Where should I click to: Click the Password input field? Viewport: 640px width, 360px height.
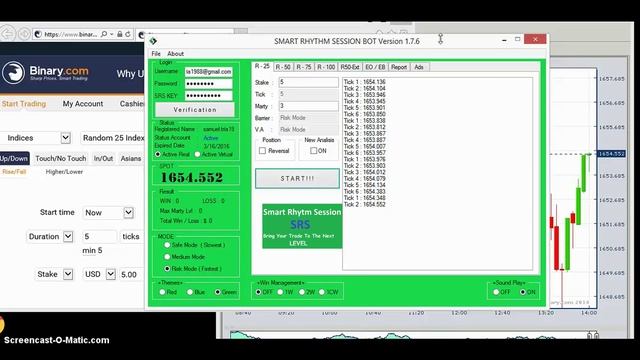coord(208,84)
